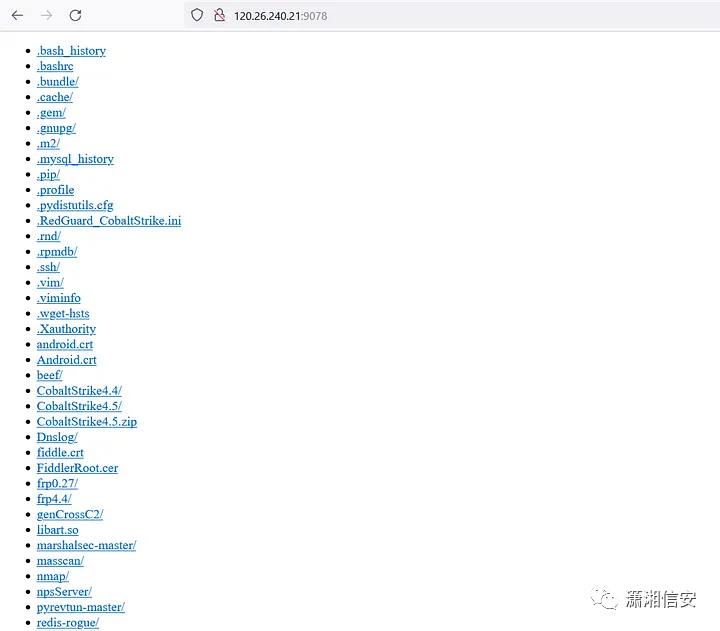The height and width of the screenshot is (631, 720).
Task: Open the redis-rogue/ directory link
Action: click(68, 623)
